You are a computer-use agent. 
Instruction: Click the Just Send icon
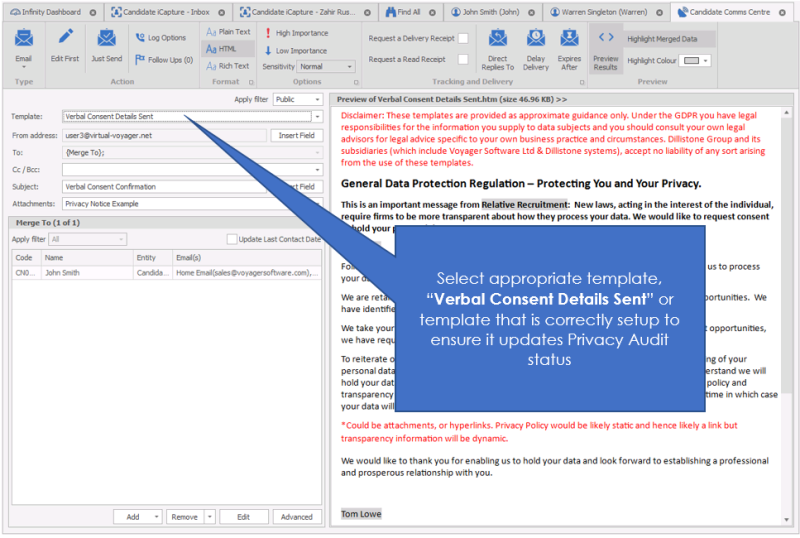pyautogui.click(x=107, y=39)
